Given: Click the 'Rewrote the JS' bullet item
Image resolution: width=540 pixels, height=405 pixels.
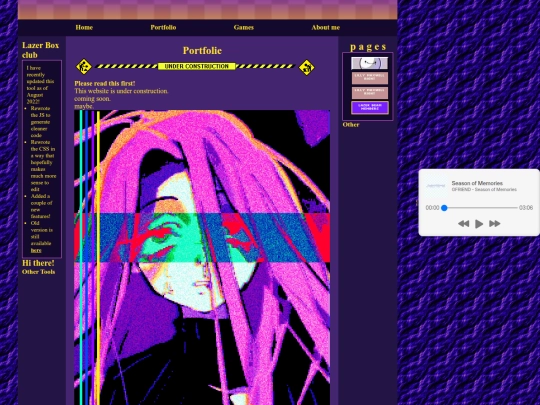Looking at the screenshot, I should pos(41,122).
